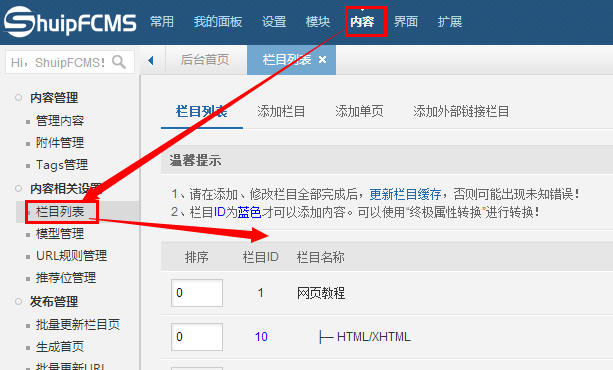Open 管理内容 in the sidebar

click(x=60, y=120)
